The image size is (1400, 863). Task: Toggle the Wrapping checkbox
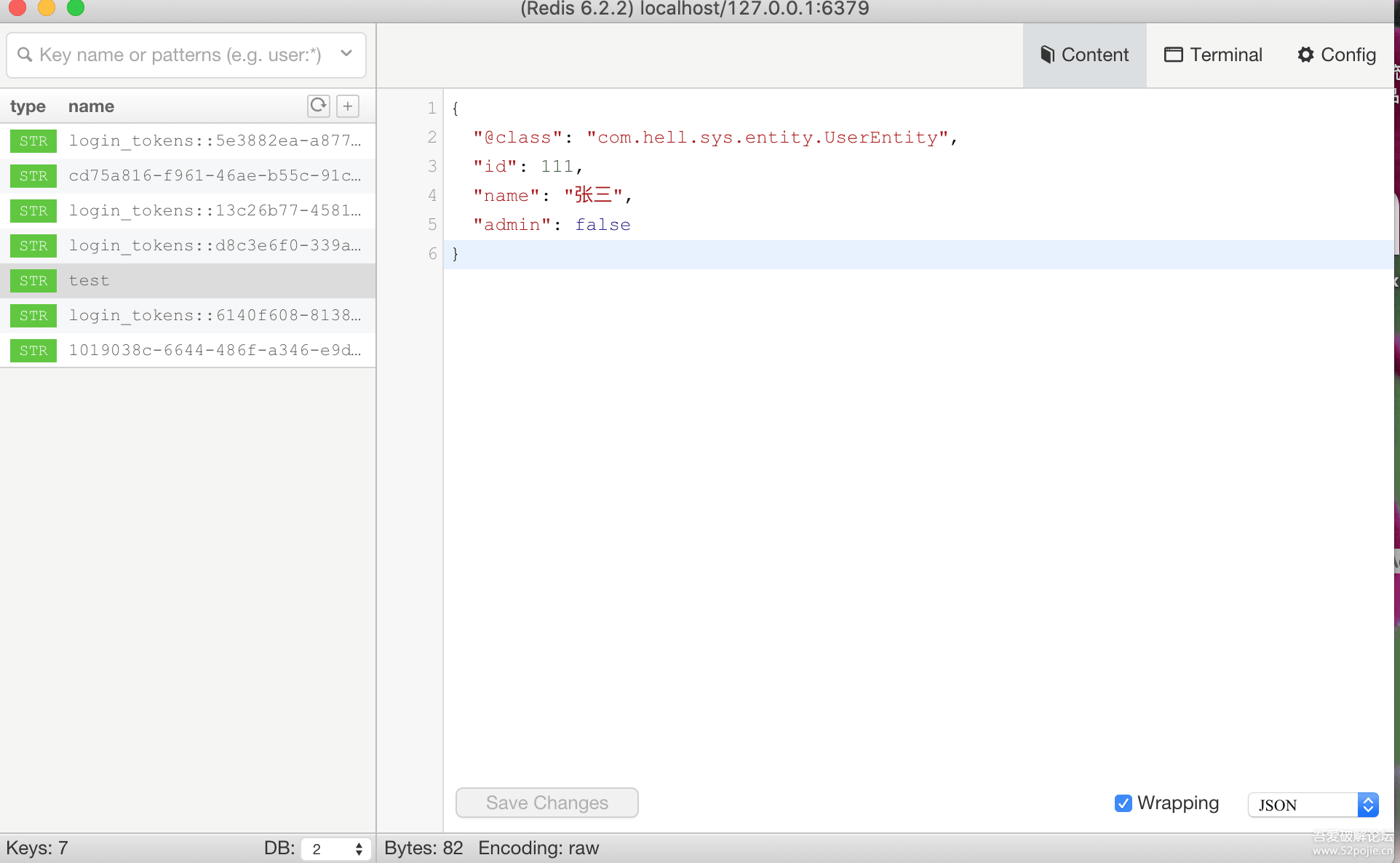pyautogui.click(x=1123, y=803)
